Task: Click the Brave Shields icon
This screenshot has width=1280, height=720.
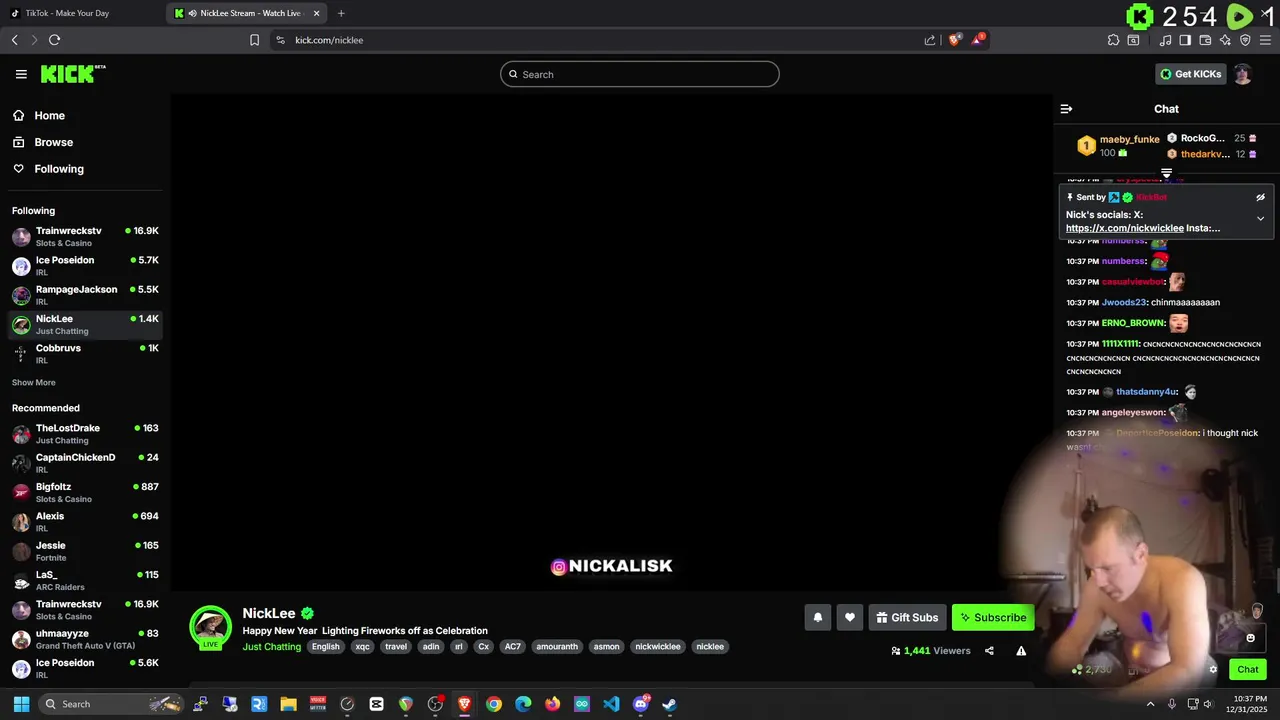Action: tap(955, 40)
